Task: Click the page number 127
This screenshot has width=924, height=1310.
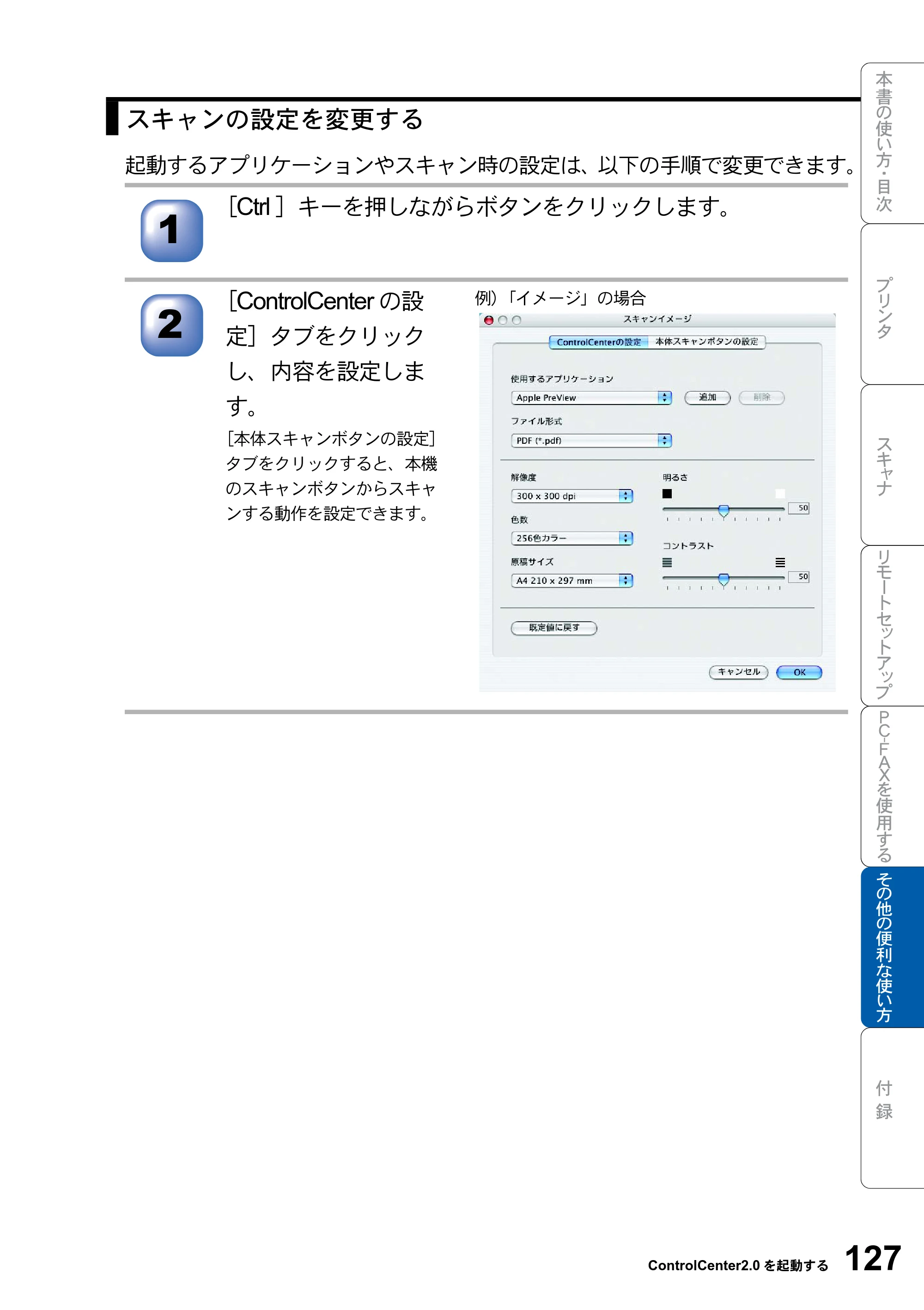Action: [873, 1258]
